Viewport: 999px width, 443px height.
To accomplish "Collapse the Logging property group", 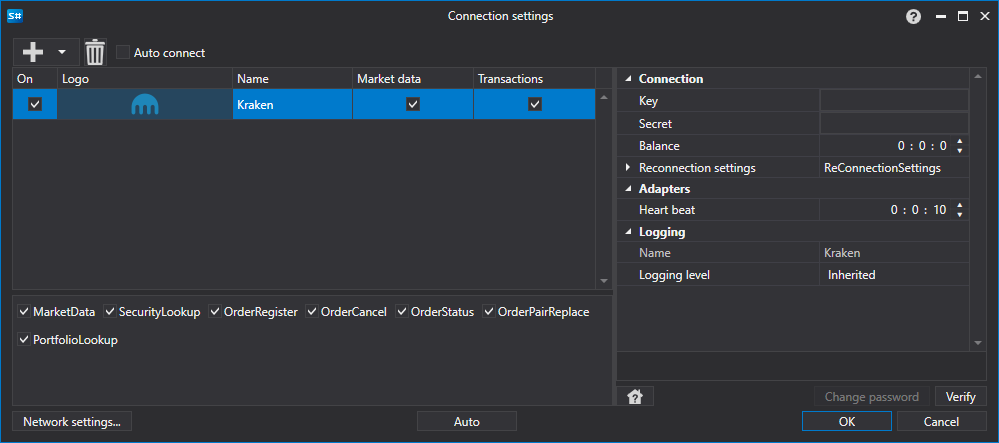I will [x=628, y=232].
